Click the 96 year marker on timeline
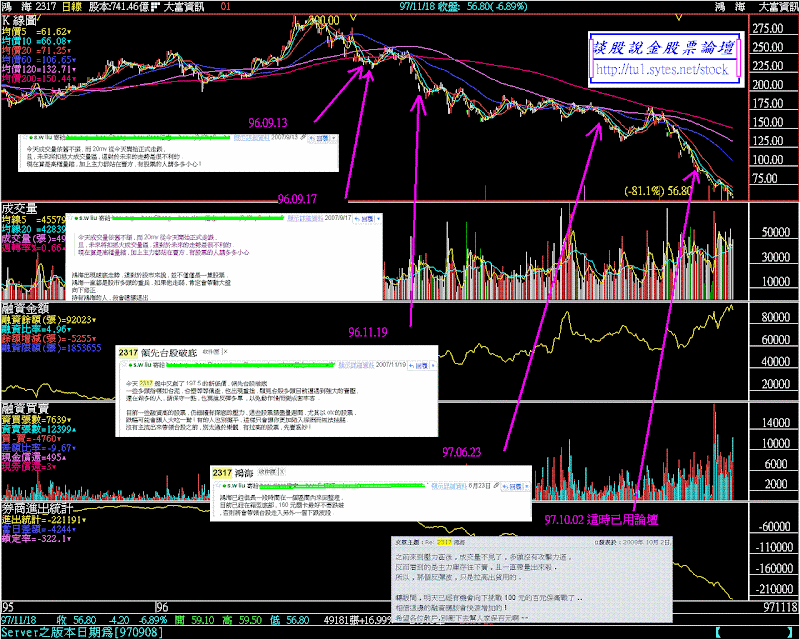Screen dimensions: 800x640 [162, 607]
